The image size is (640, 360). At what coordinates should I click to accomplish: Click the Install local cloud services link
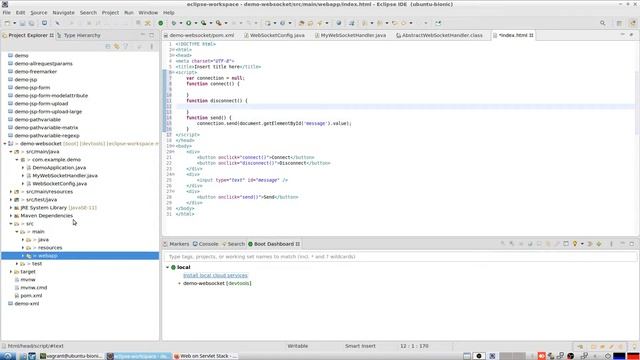click(x=215, y=276)
